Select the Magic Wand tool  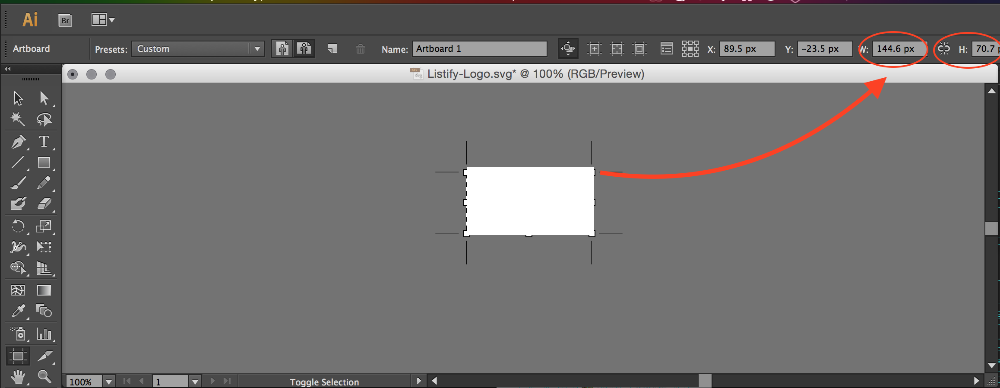point(18,119)
